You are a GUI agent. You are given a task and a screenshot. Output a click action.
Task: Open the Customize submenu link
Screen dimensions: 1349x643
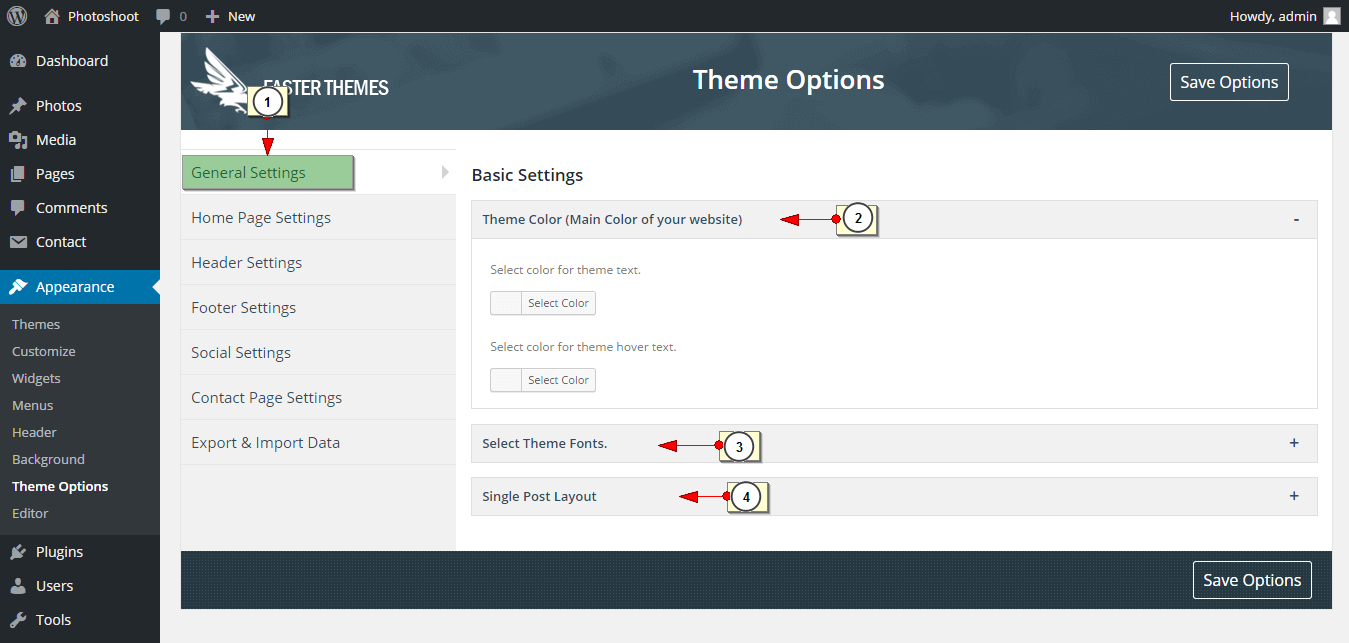[x=44, y=351]
